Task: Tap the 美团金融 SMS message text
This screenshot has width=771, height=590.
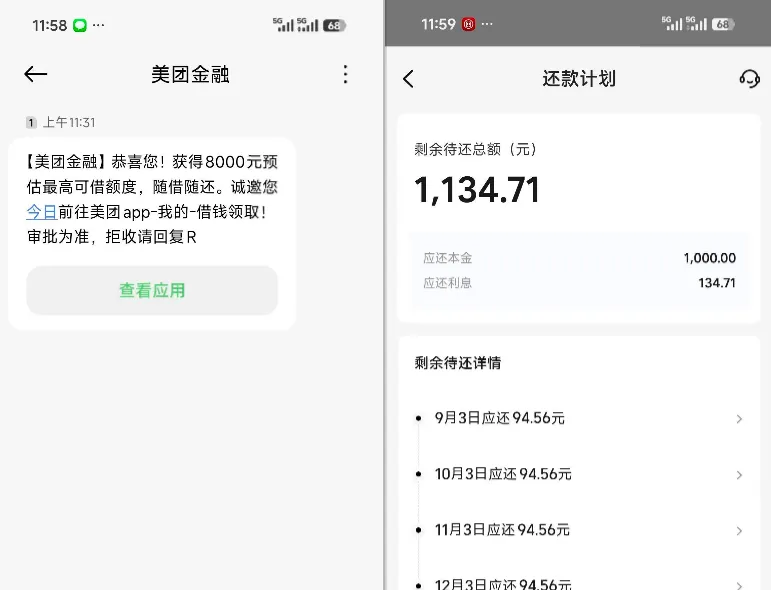Action: click(152, 199)
